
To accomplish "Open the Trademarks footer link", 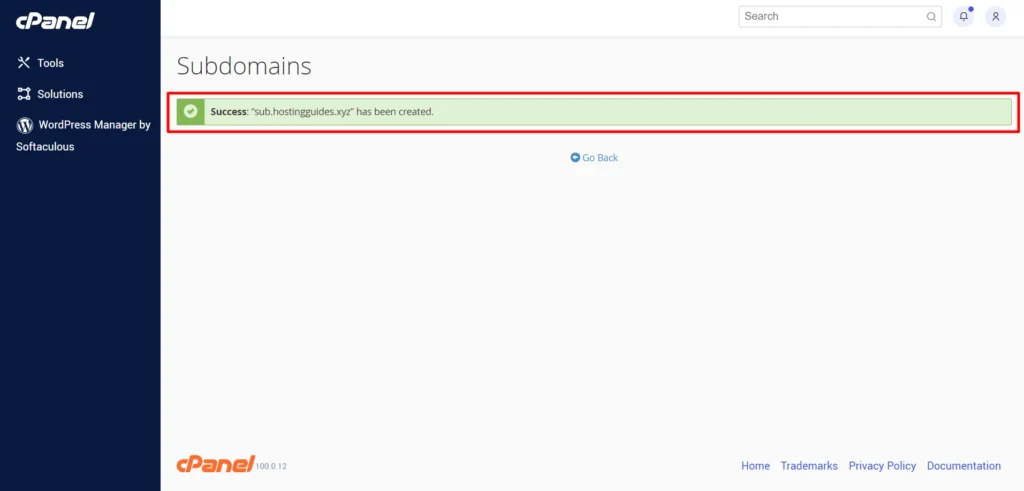I will coord(809,466).
